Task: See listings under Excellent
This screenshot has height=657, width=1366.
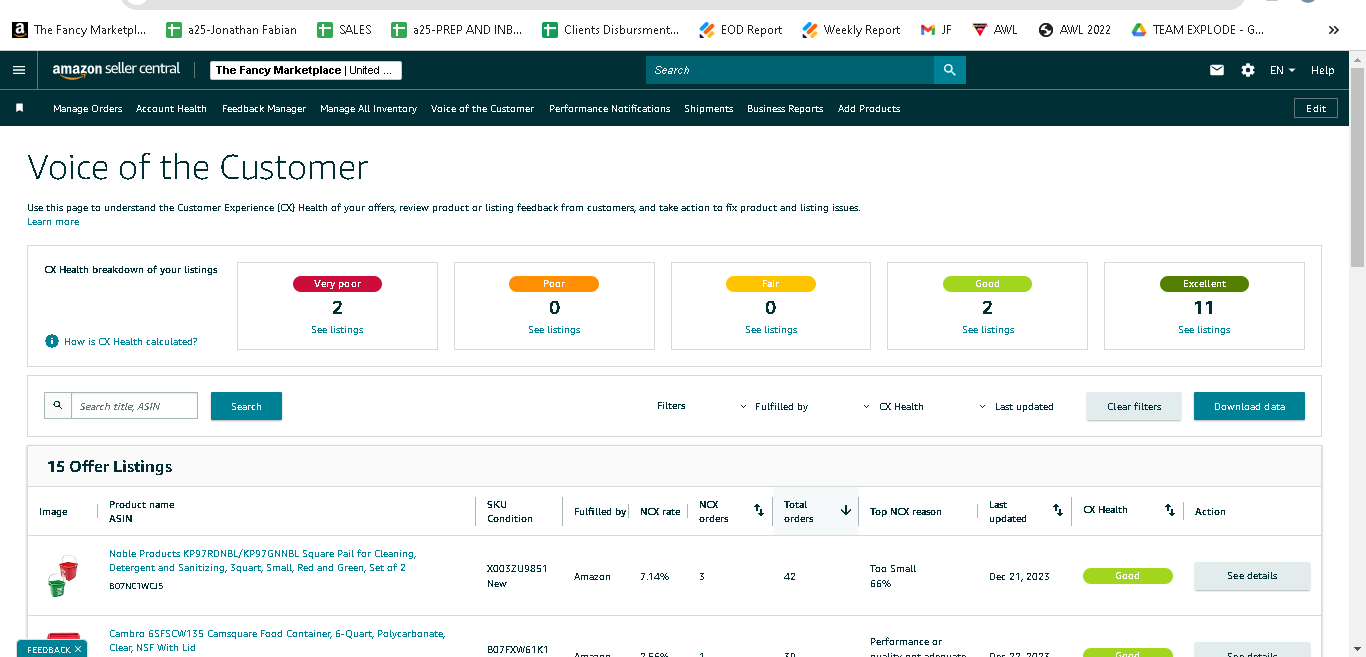Action: tap(1204, 330)
